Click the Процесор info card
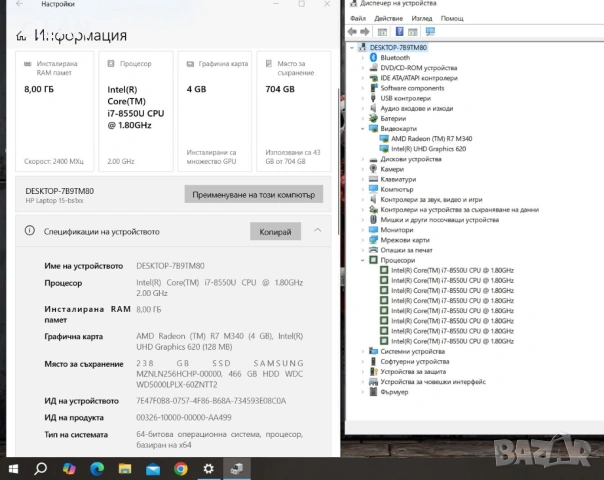This screenshot has width=604, height=480. coord(136,111)
